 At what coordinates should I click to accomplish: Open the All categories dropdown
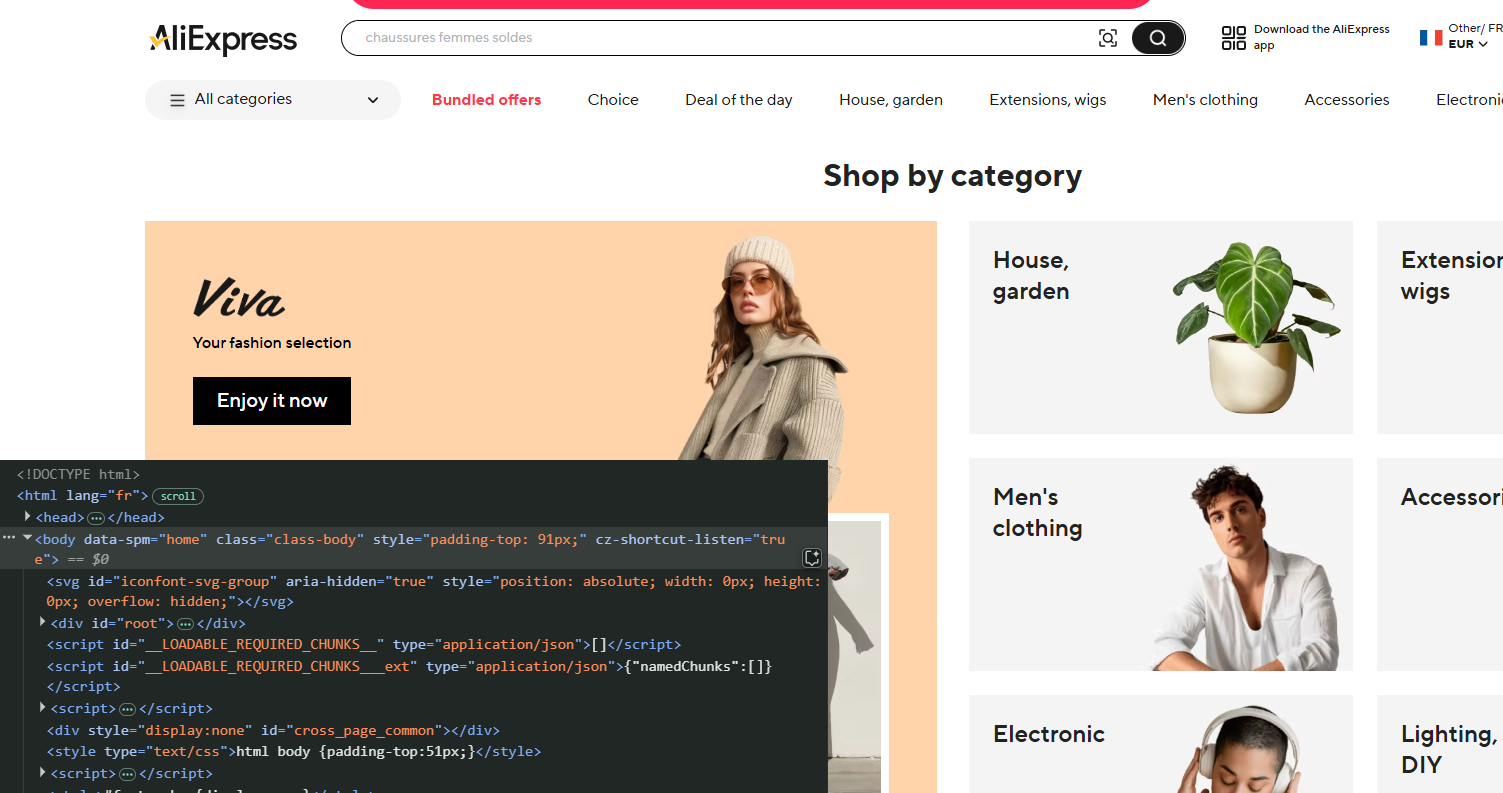[272, 99]
